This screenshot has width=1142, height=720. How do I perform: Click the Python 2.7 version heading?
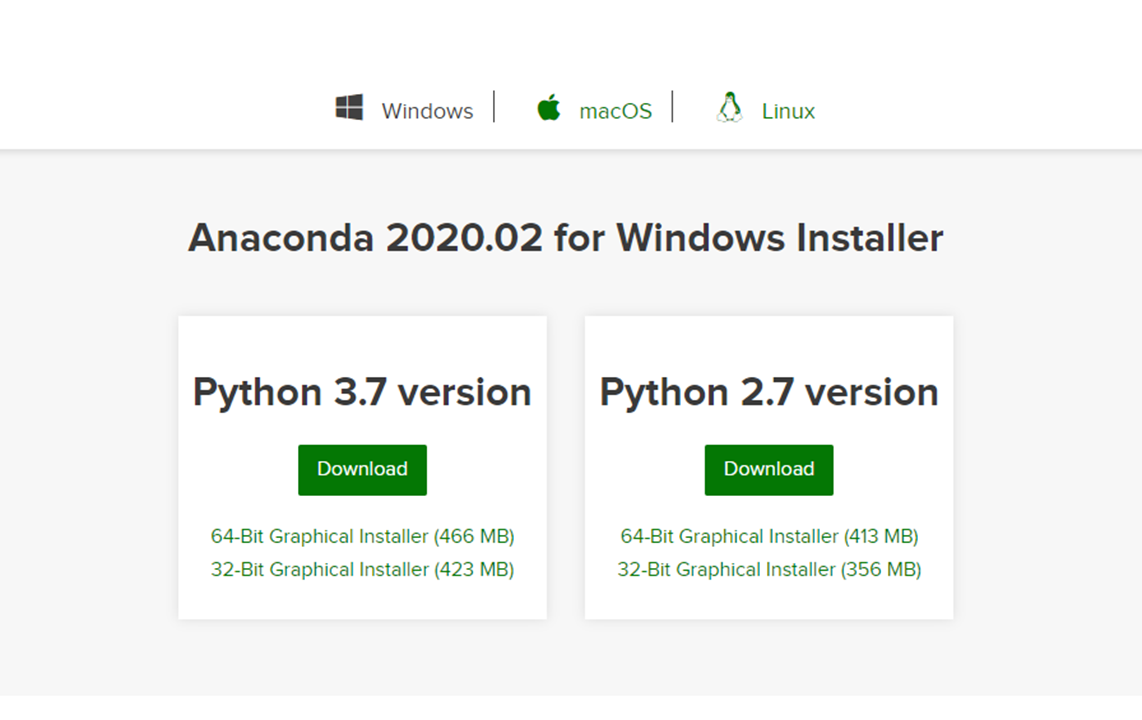[769, 393]
